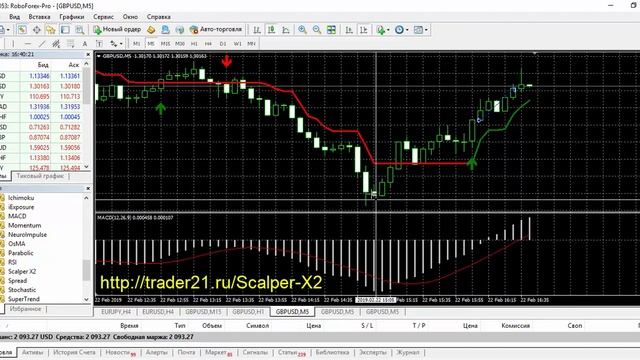Select the text A tool
The image size is (640, 360).
pyautogui.click(x=84, y=44)
